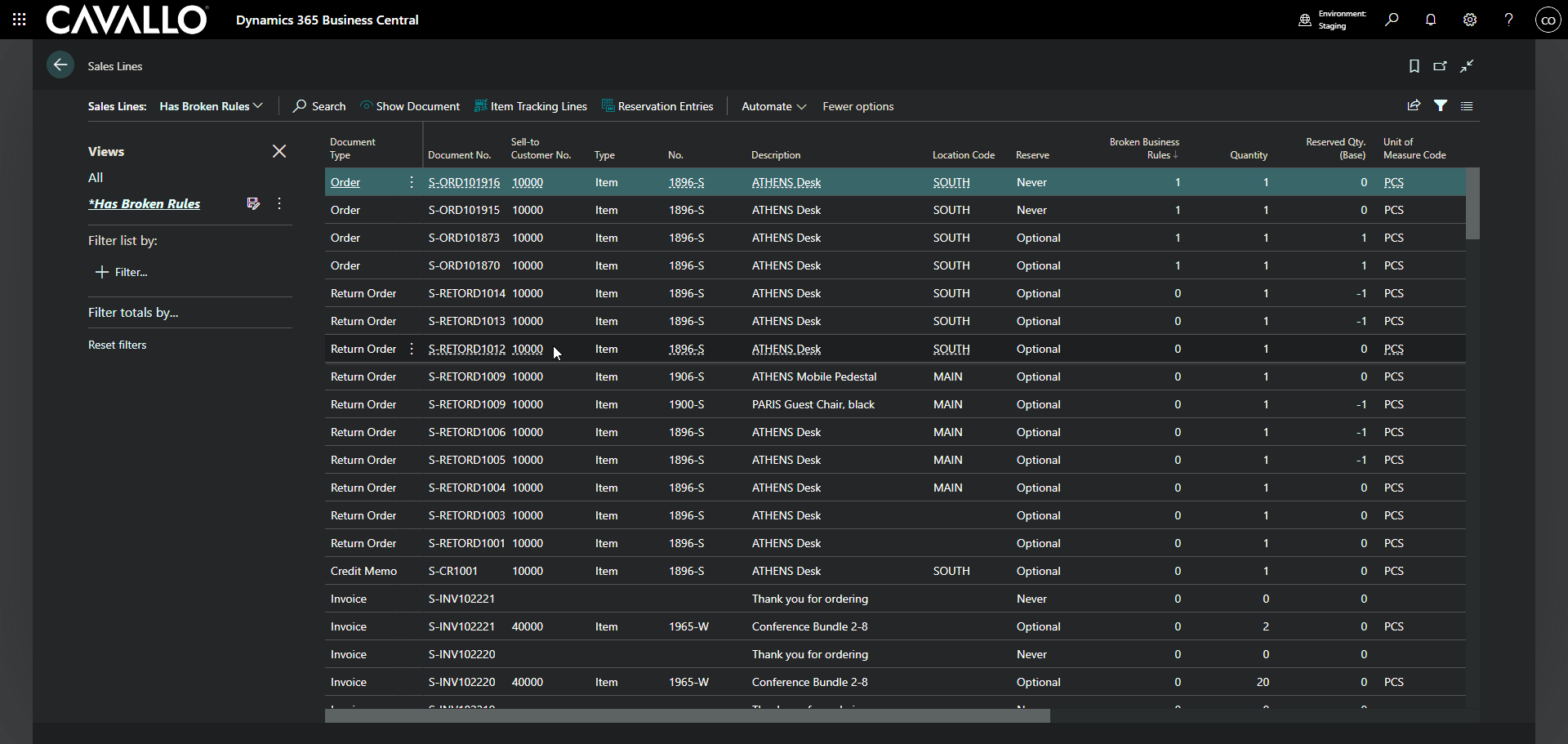Click the back arrow button
This screenshot has height=744, width=1568.
60,65
